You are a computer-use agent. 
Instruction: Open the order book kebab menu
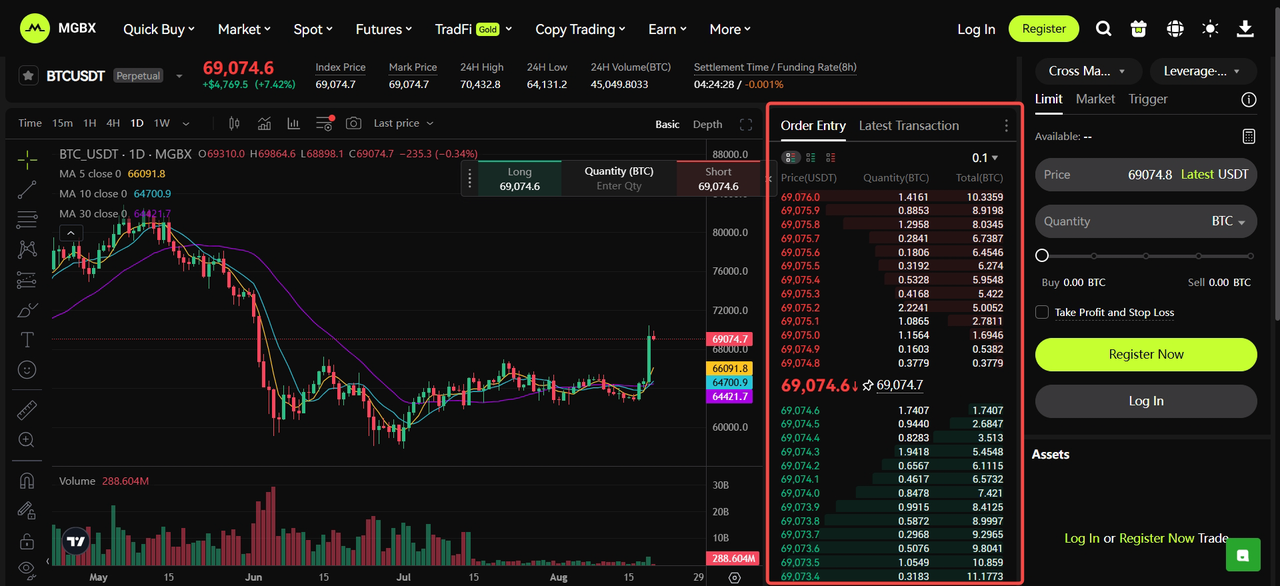tap(1006, 126)
